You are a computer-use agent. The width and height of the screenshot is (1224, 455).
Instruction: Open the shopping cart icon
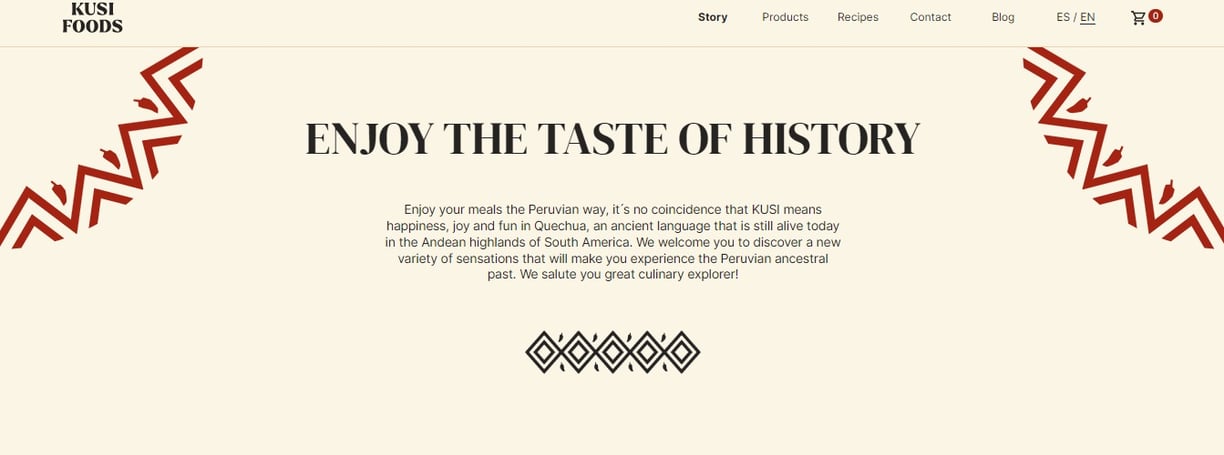click(x=1138, y=18)
